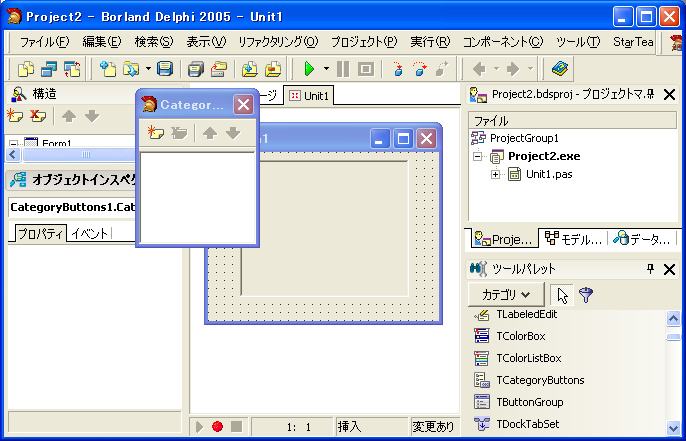Click move up arrow in 構造 panel

click(69, 116)
